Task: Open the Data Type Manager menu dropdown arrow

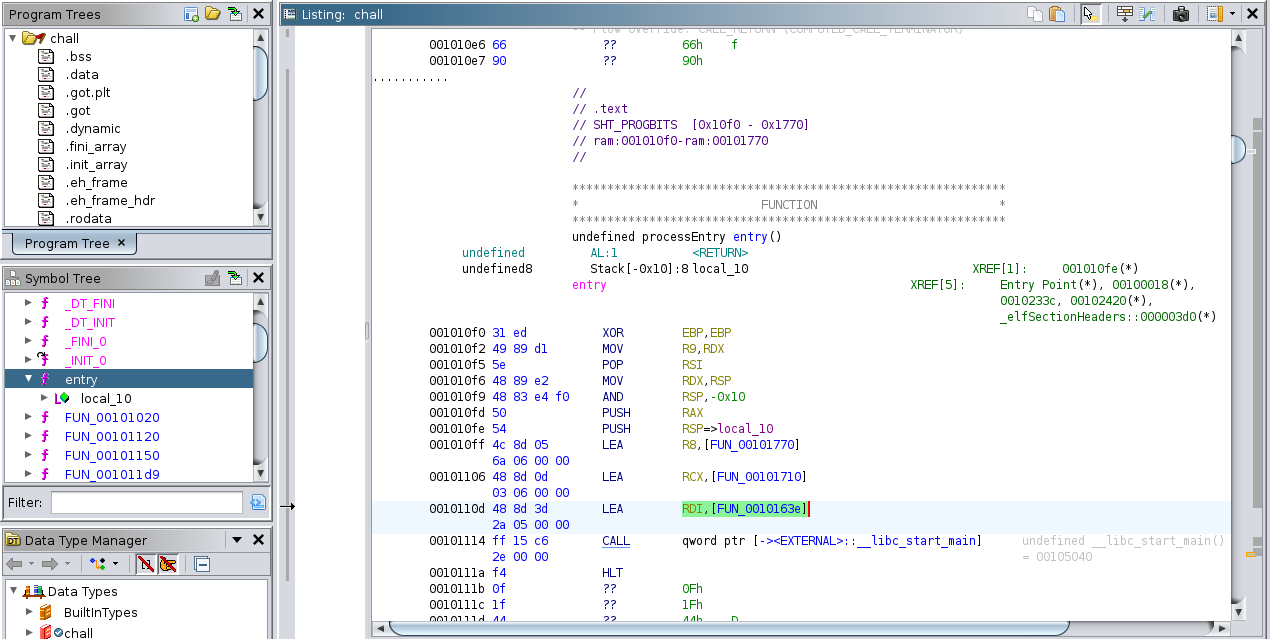Action: click(x=237, y=540)
